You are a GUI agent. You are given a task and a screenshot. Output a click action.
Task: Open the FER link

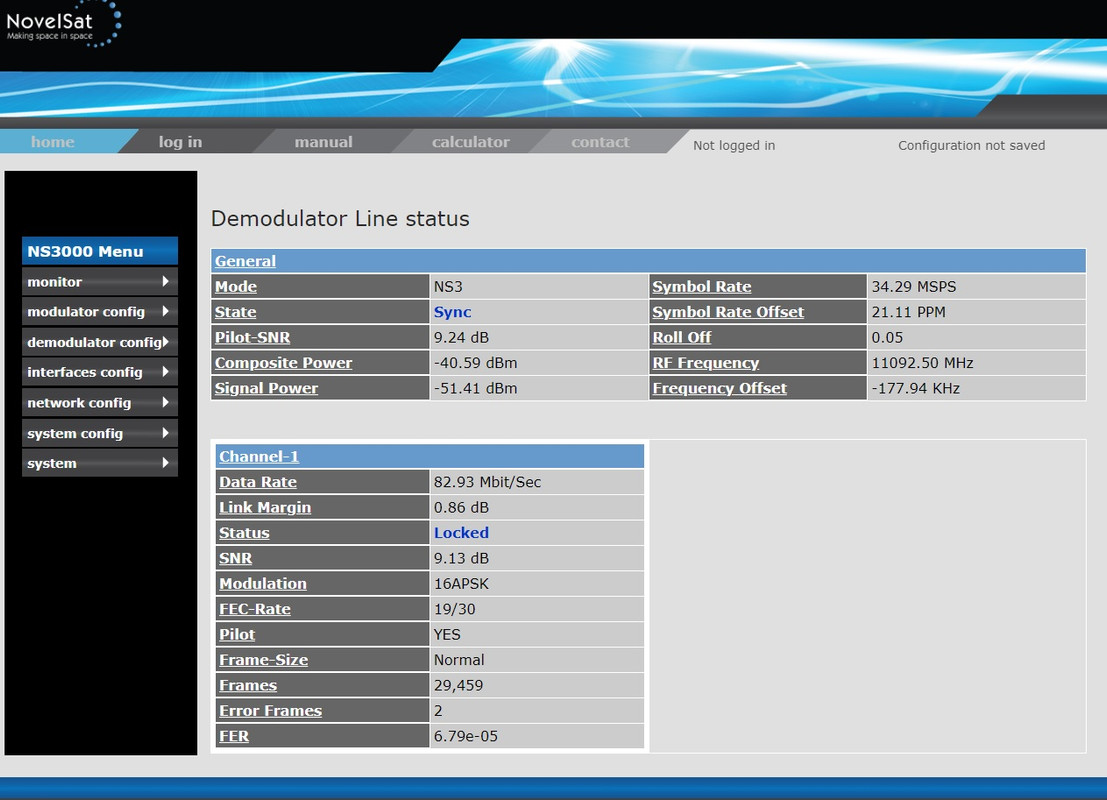click(234, 736)
